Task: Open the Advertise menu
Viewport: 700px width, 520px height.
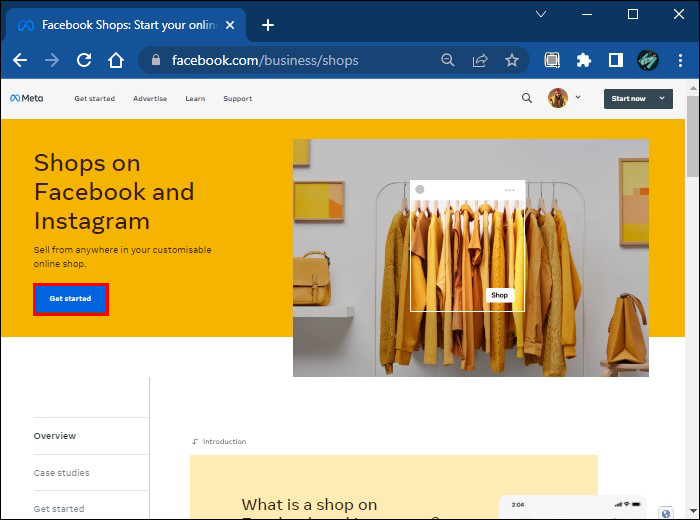Action: (x=150, y=99)
